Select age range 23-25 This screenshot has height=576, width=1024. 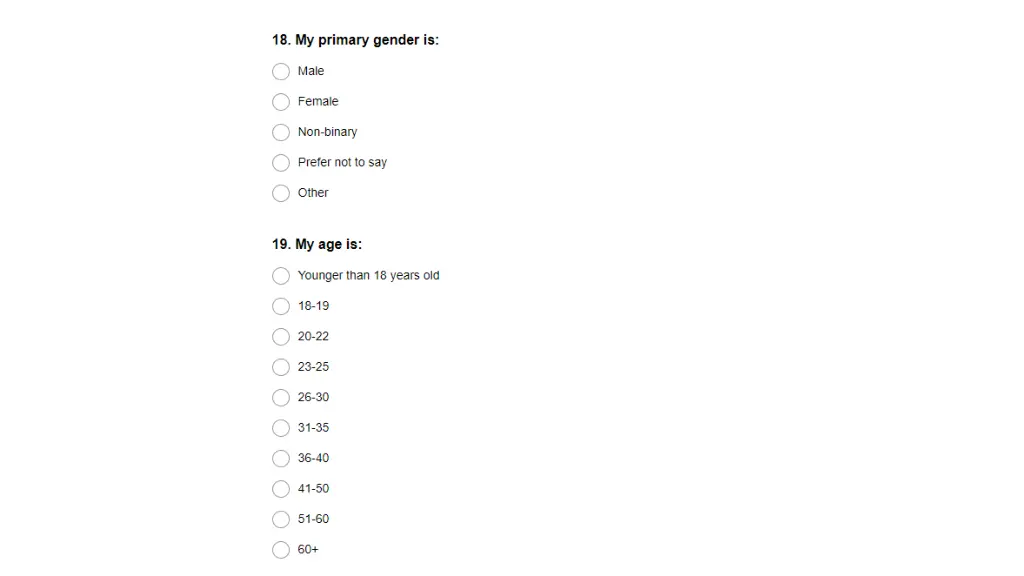tap(281, 367)
